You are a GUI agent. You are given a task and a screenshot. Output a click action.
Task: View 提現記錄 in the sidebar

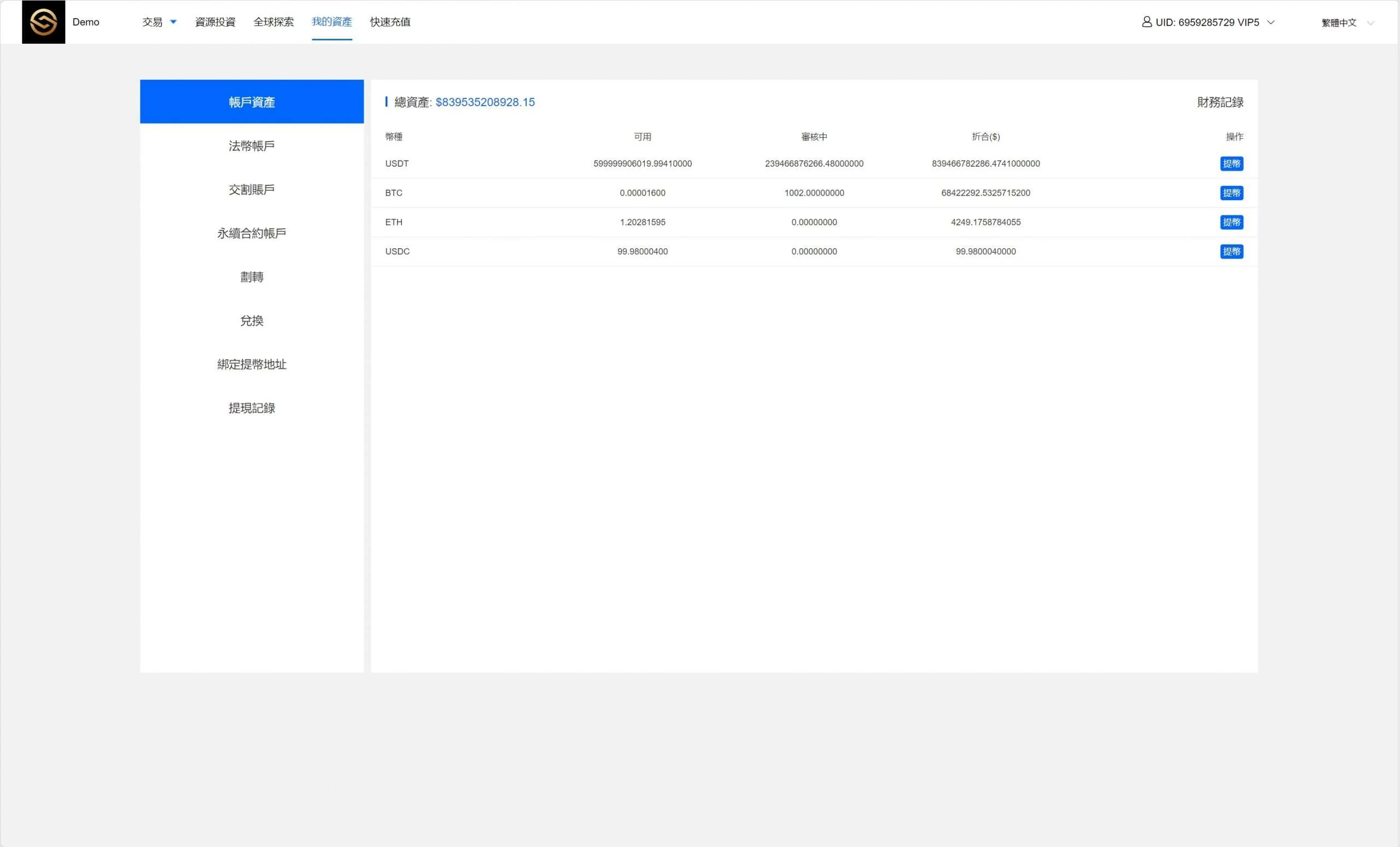252,408
